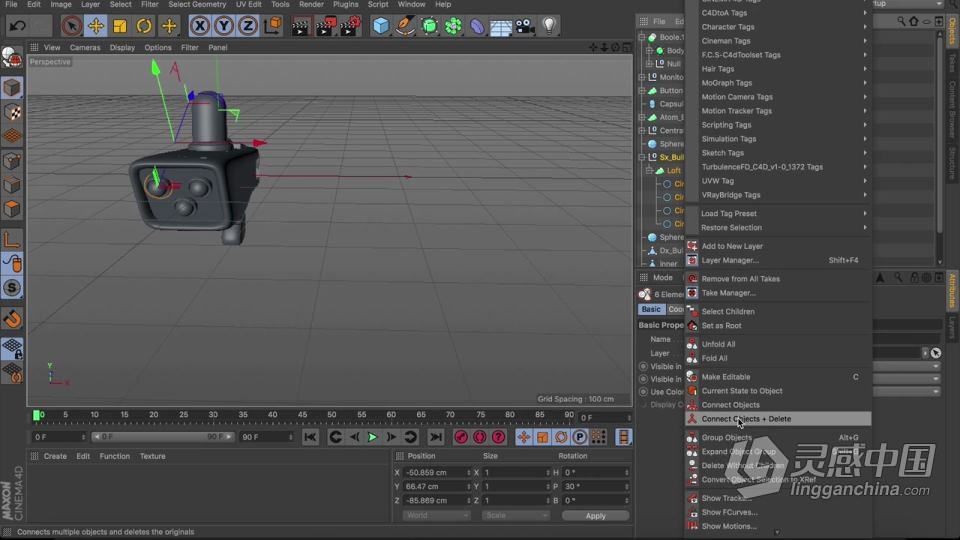960x540 pixels.
Task: Choose Make Editable from context menu
Action: tap(779, 377)
